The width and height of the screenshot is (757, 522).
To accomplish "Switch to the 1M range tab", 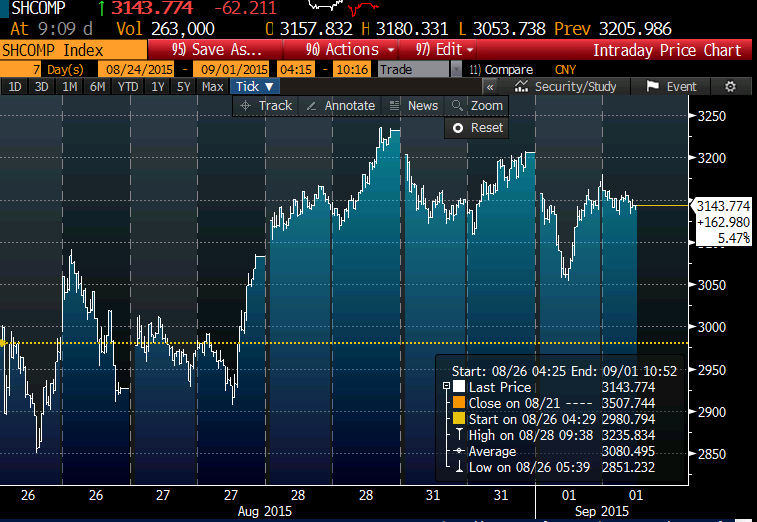I will click(x=70, y=87).
